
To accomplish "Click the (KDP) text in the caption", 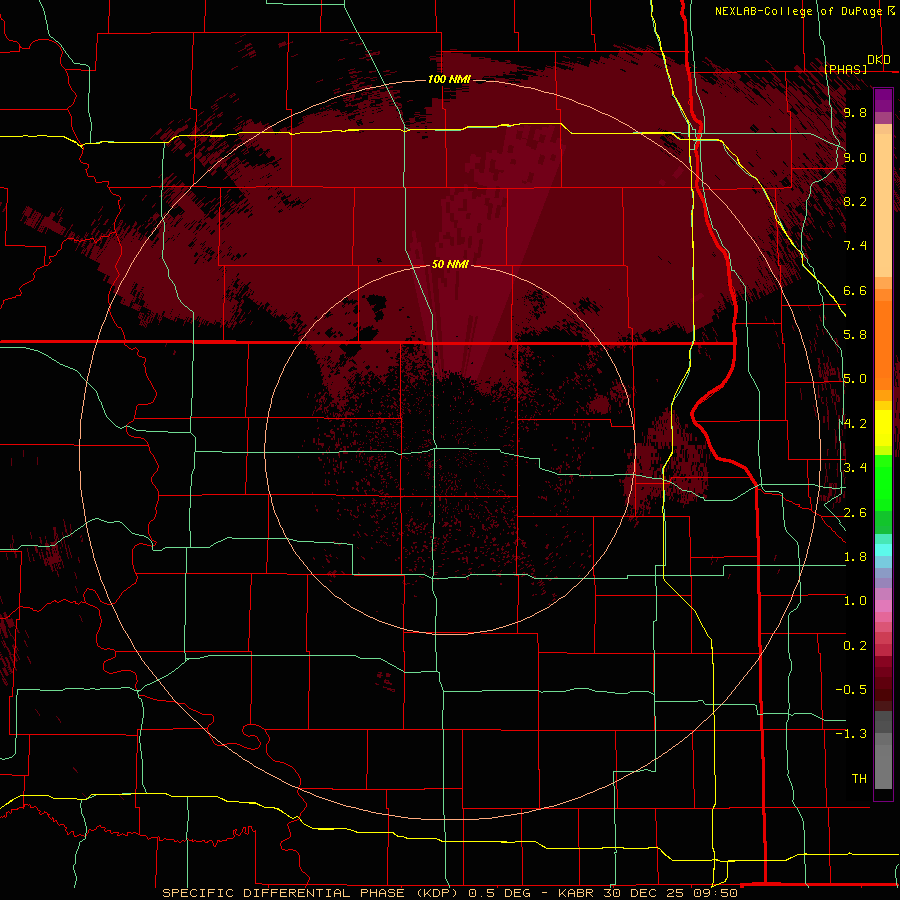I will coord(437,893).
